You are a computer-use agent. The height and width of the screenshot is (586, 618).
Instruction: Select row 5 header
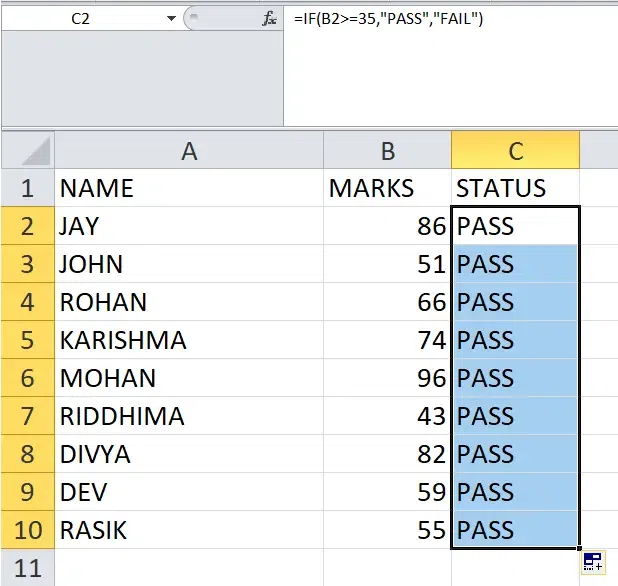[x=28, y=340]
